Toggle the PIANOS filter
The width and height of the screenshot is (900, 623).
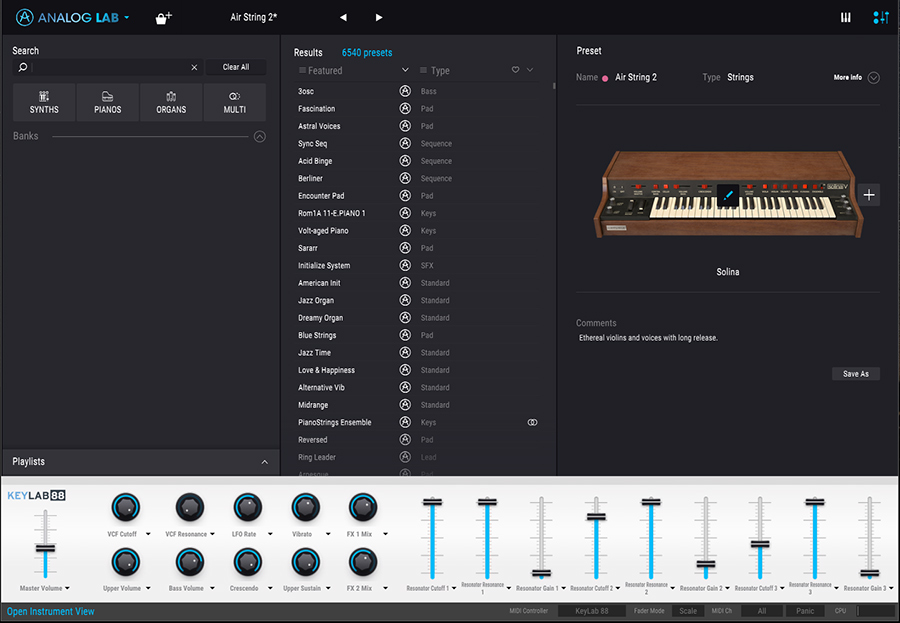click(108, 102)
